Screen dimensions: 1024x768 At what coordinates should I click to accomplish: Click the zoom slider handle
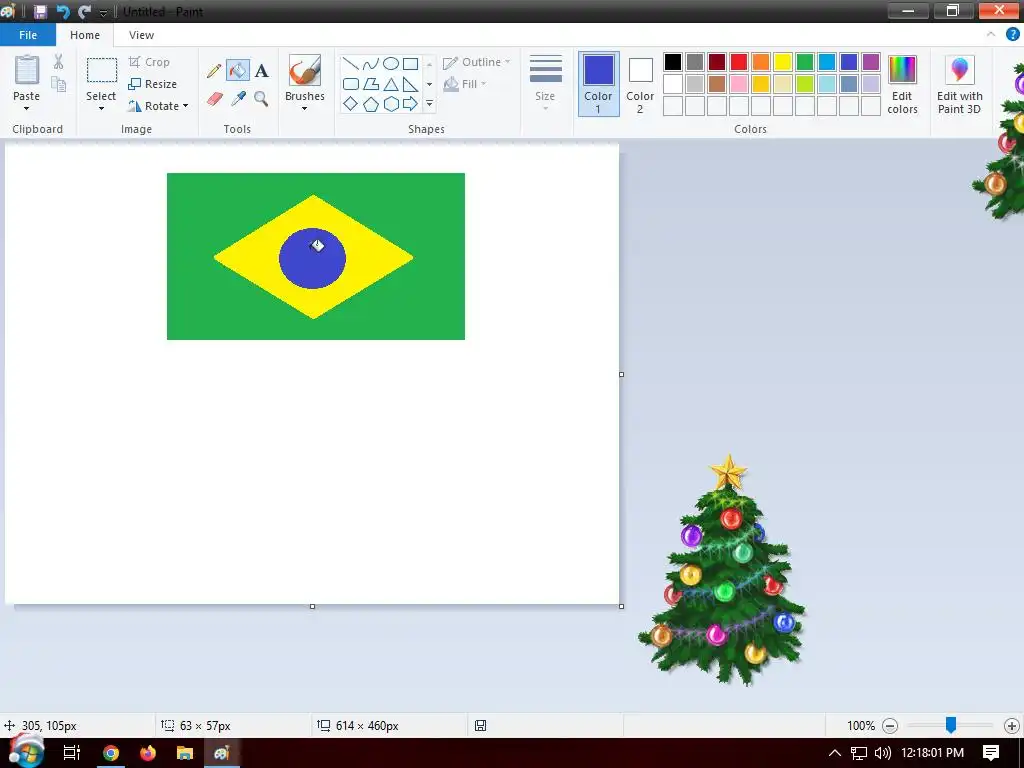coord(951,725)
